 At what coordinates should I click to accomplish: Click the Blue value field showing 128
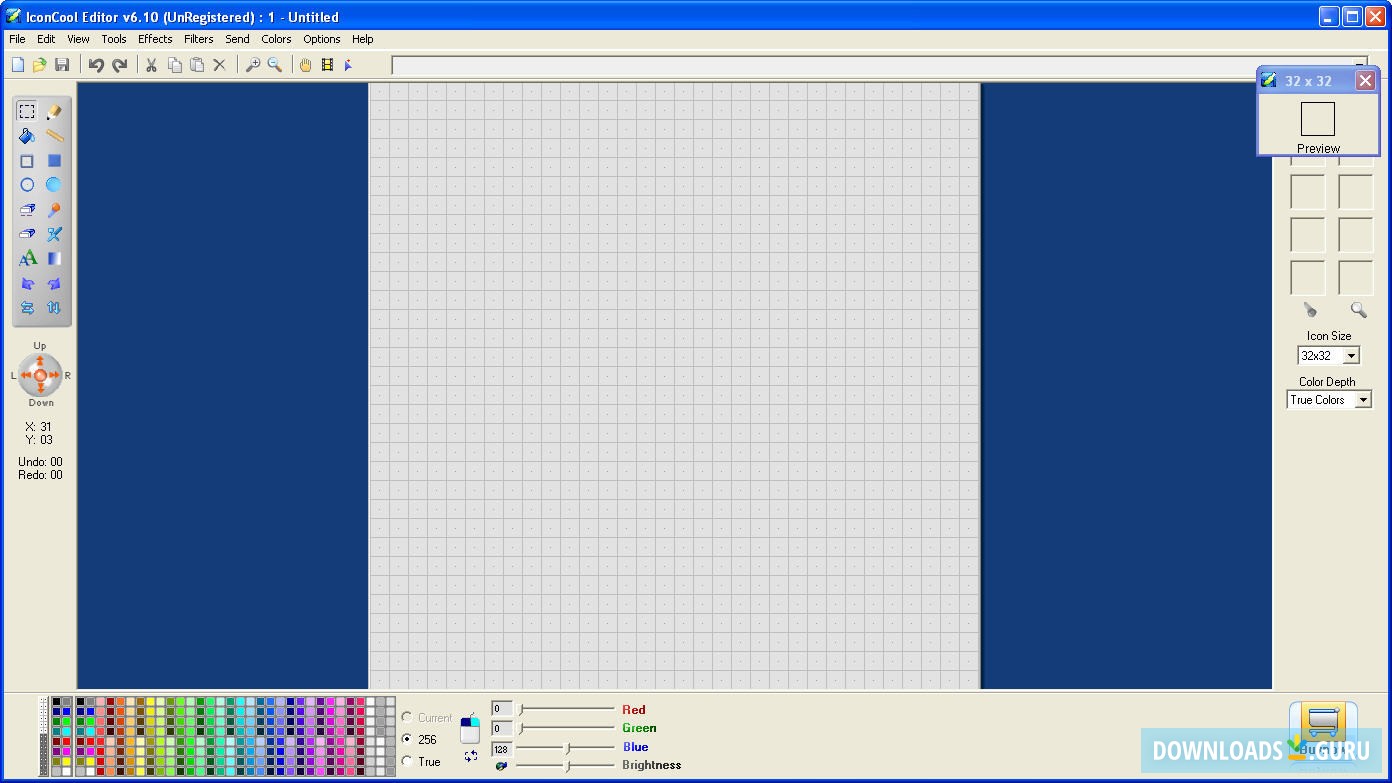(502, 749)
